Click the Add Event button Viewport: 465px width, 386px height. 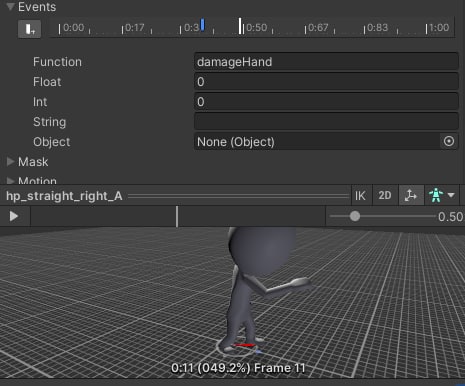pos(29,29)
